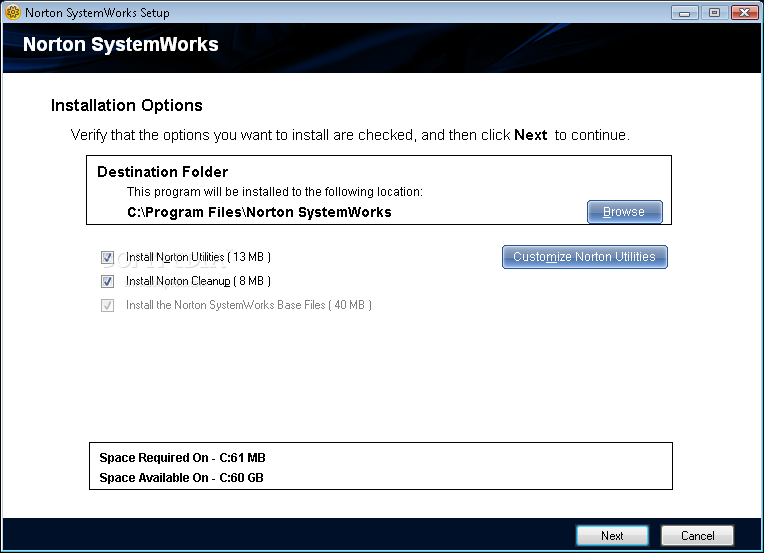764x553 pixels.
Task: Click the Space Required On - C:61 MB text
Action: [182, 458]
